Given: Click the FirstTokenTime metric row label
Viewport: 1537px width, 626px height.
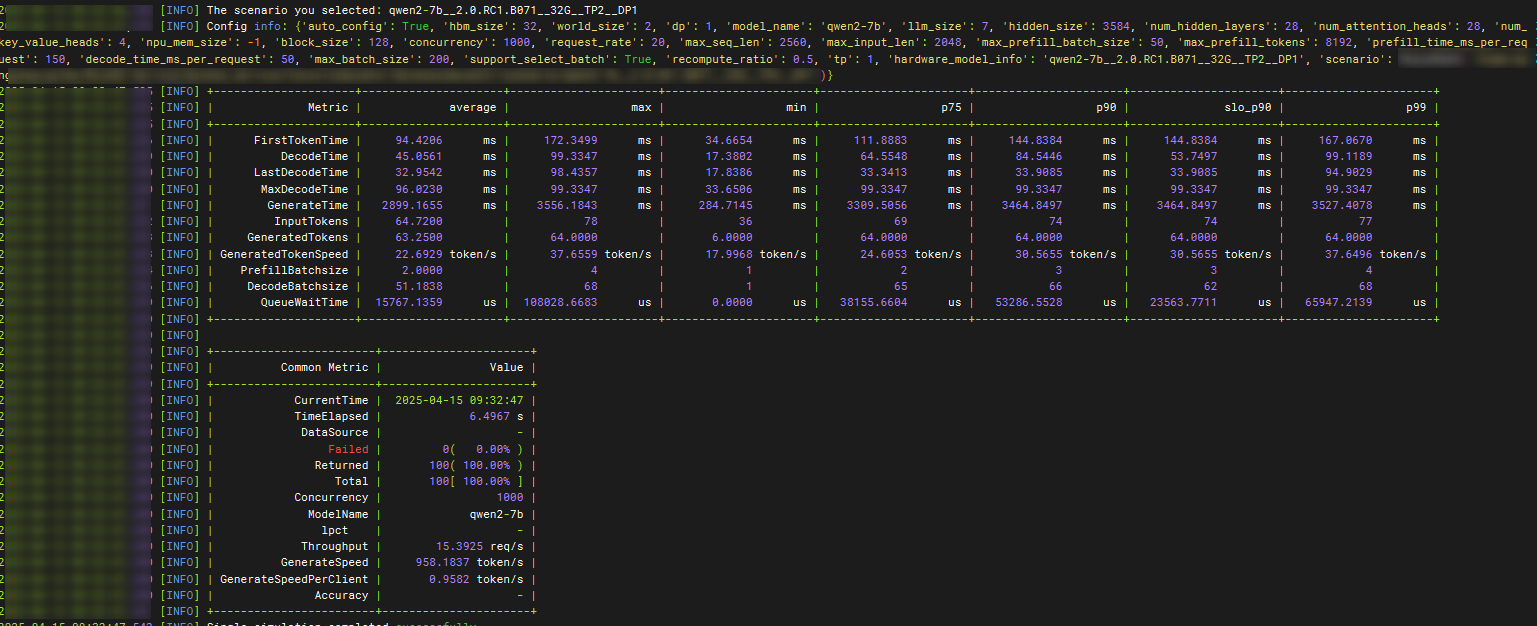Looking at the screenshot, I should point(301,140).
